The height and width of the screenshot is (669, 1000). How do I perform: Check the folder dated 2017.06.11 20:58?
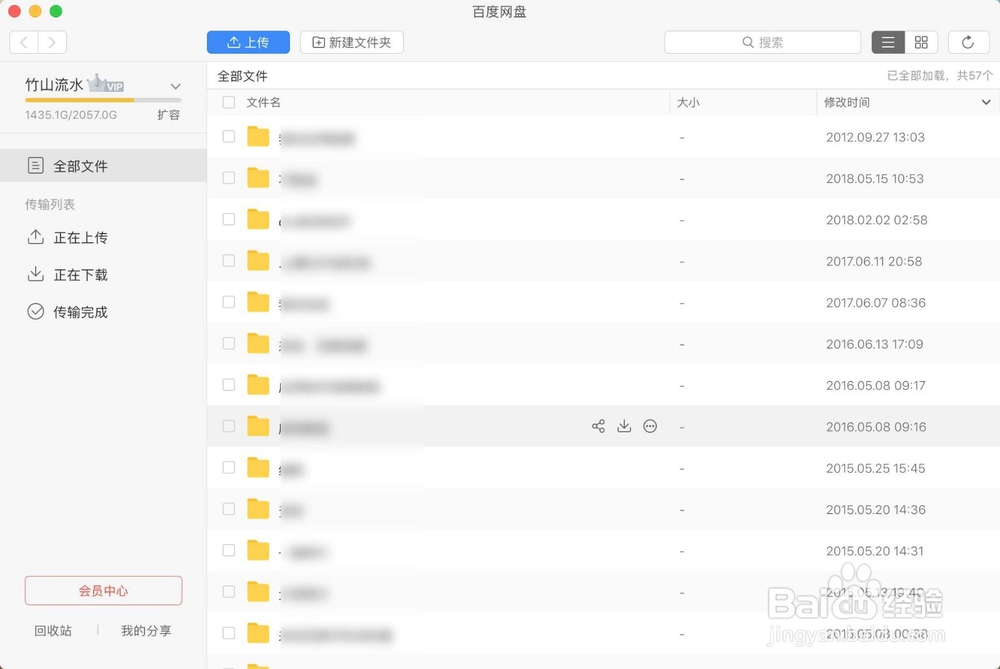click(x=228, y=261)
